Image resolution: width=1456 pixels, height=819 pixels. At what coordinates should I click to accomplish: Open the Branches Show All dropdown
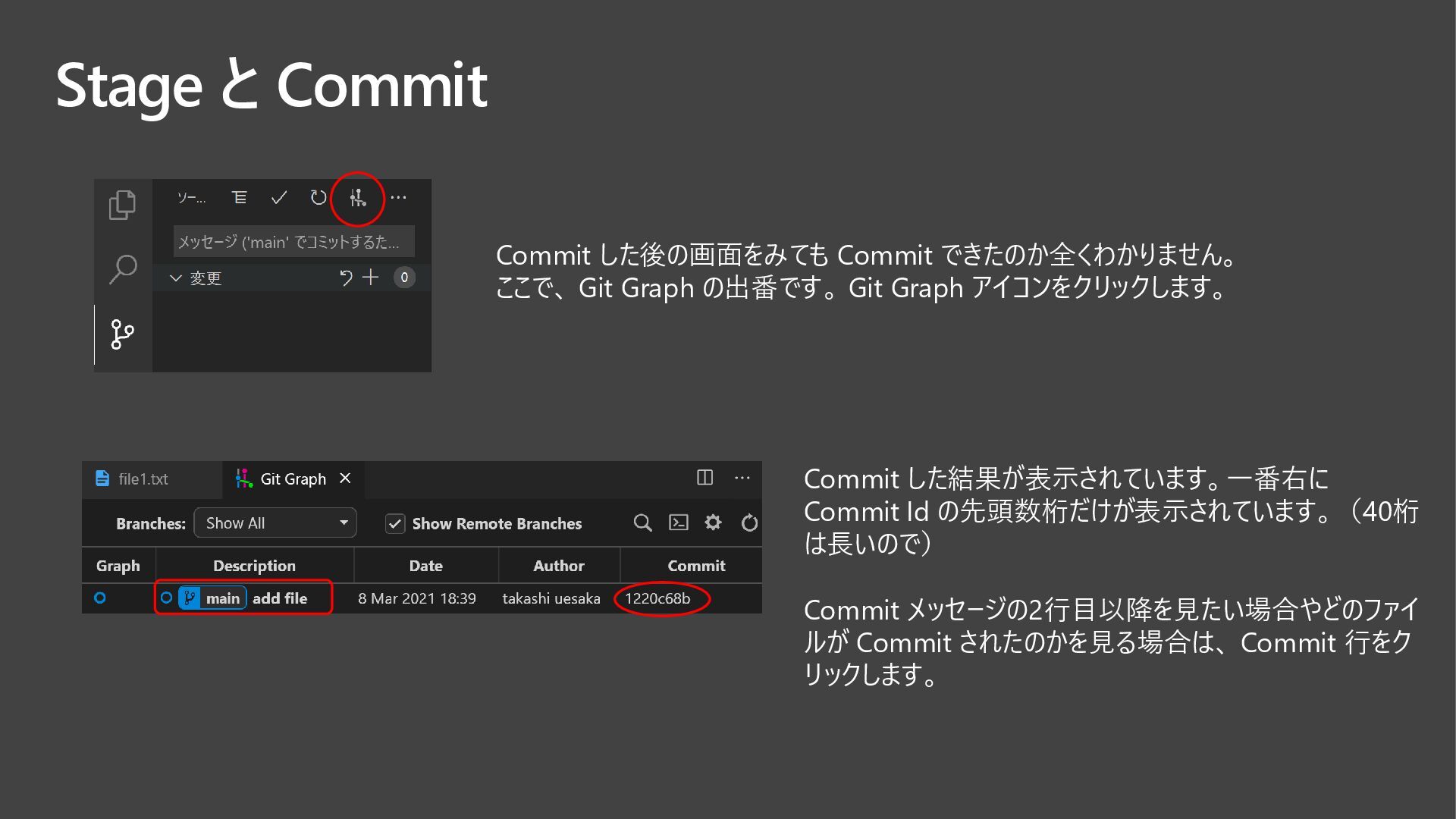[x=275, y=522]
